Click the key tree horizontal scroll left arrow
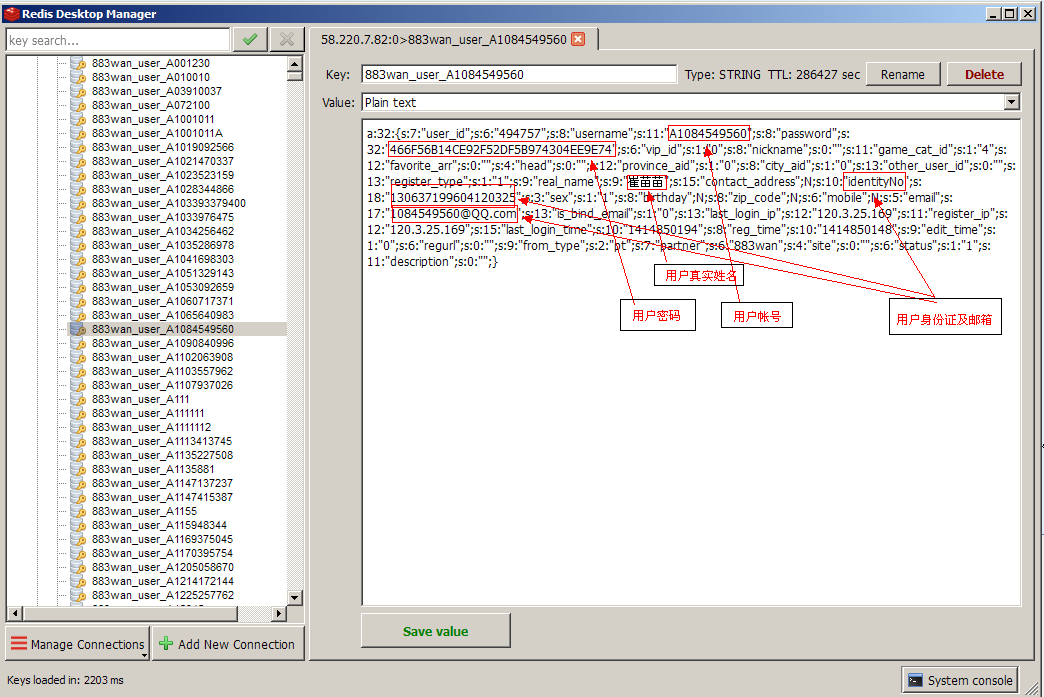 pyautogui.click(x=15, y=612)
